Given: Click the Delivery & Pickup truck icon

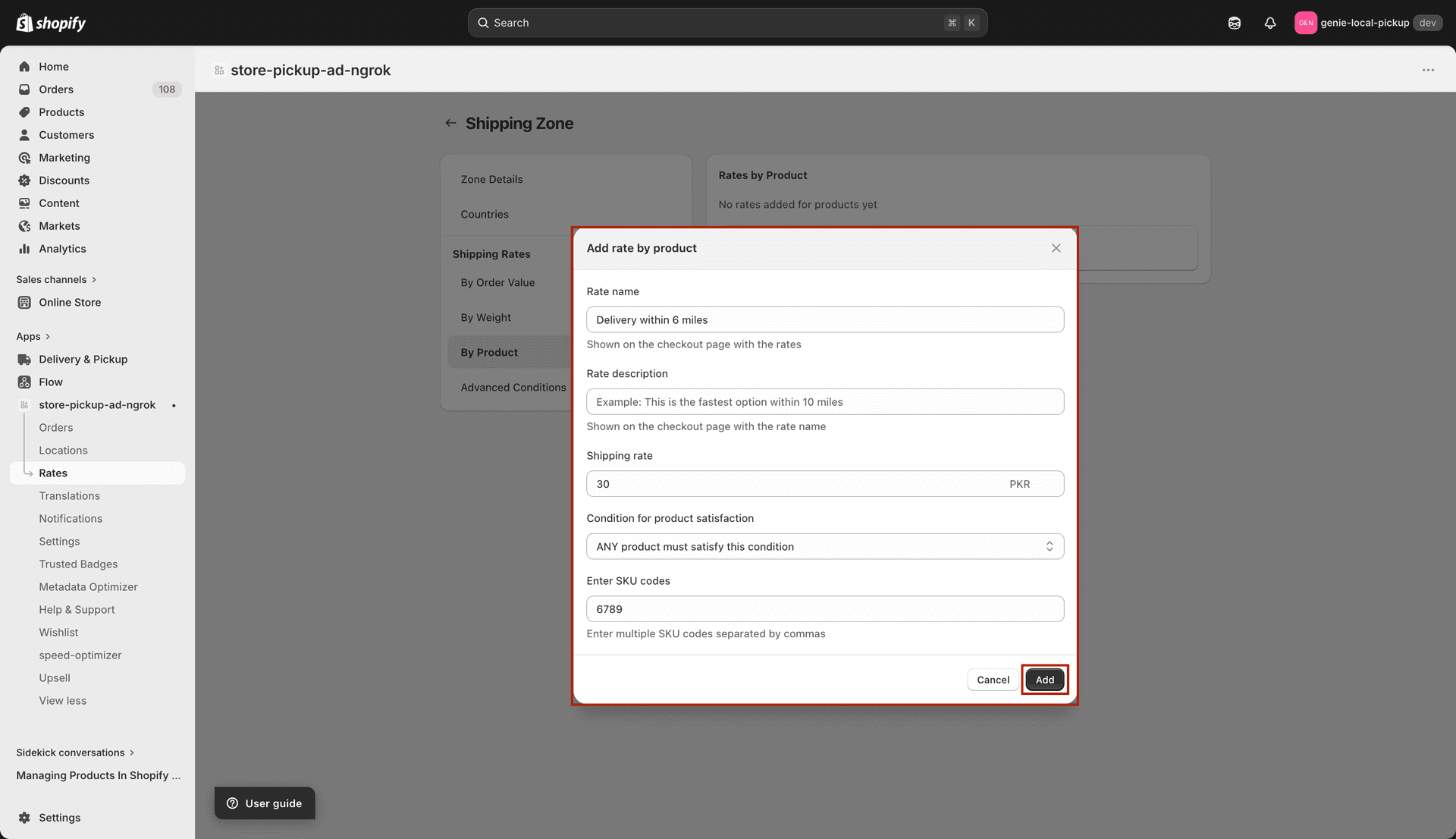Looking at the screenshot, I should [x=24, y=360].
